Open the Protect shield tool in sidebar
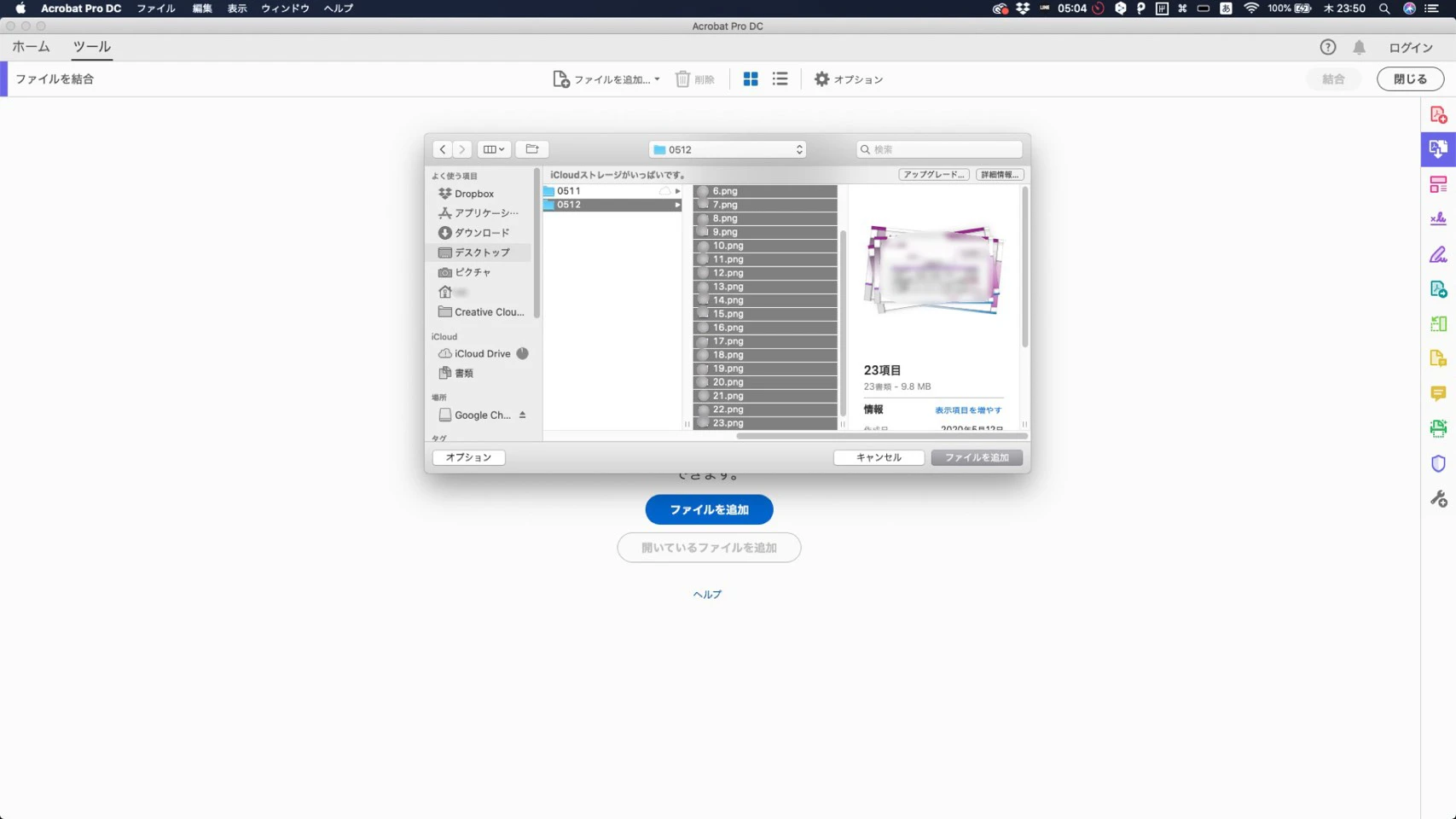Image resolution: width=1456 pixels, height=819 pixels. coord(1438,463)
